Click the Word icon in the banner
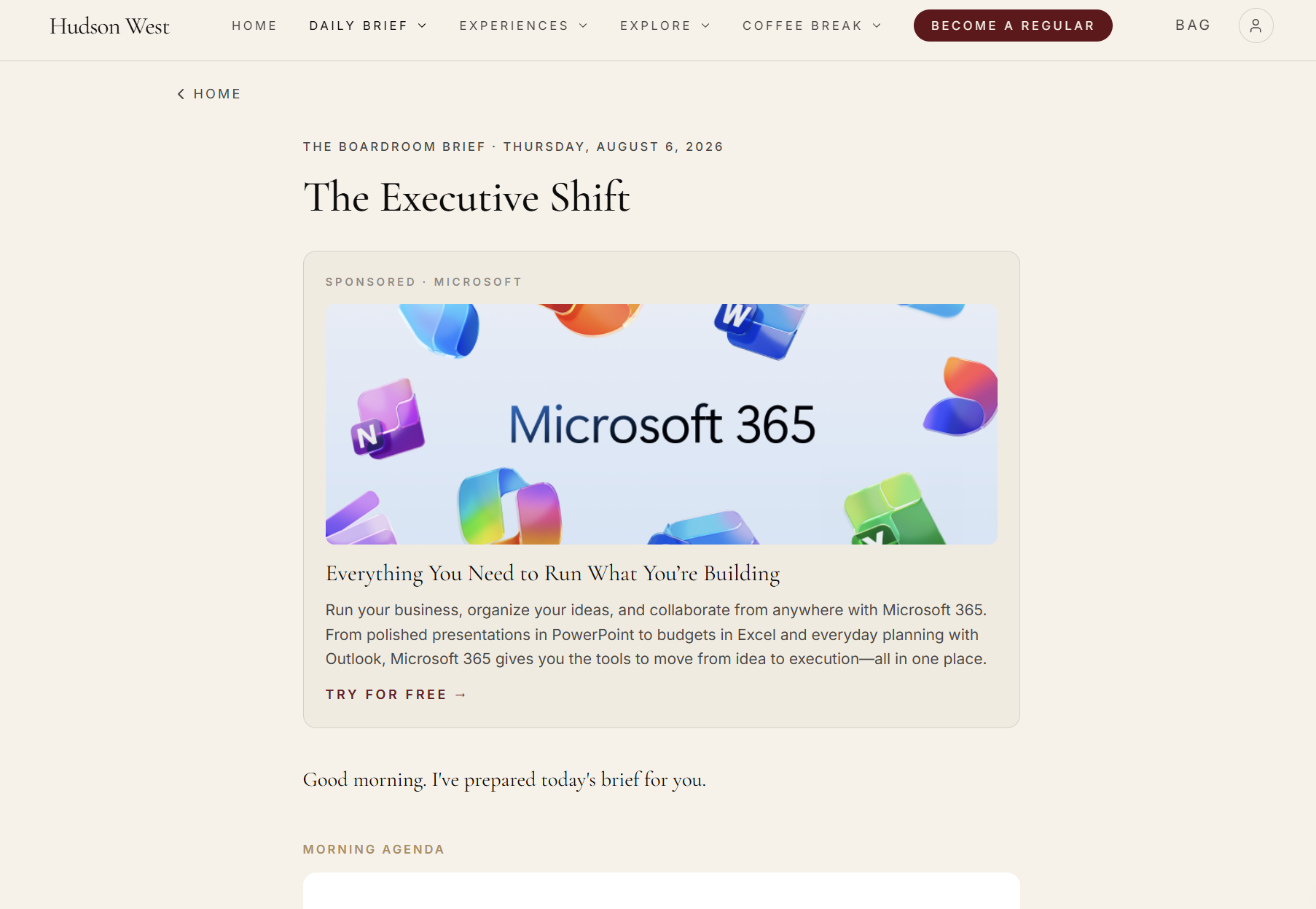 pos(759,329)
